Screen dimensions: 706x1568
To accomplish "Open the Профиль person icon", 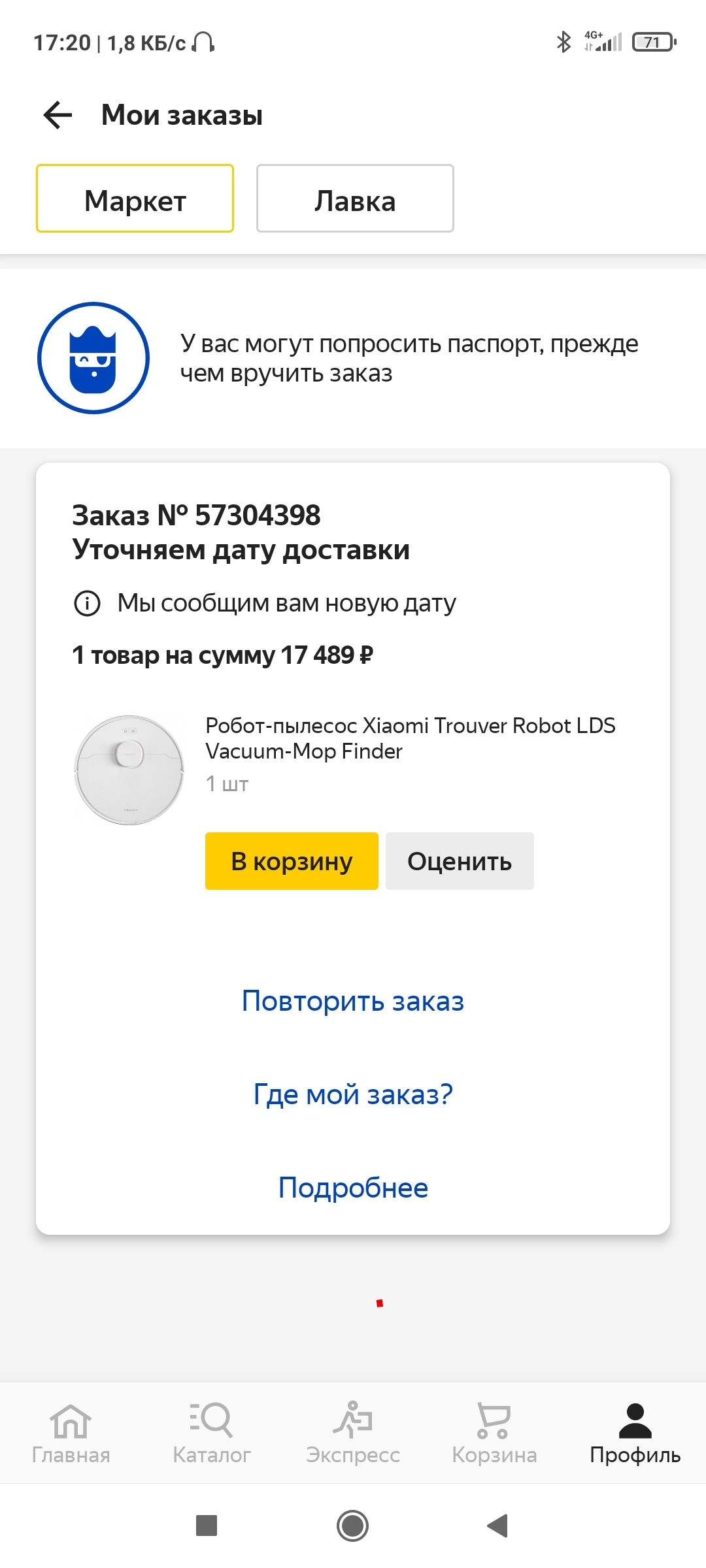I will click(635, 1422).
